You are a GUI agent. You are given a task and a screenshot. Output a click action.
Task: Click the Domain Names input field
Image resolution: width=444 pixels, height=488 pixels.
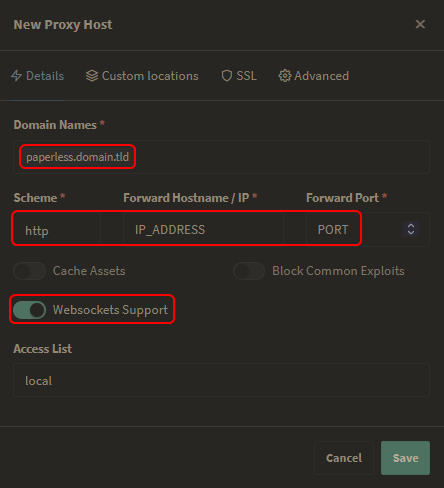221,157
